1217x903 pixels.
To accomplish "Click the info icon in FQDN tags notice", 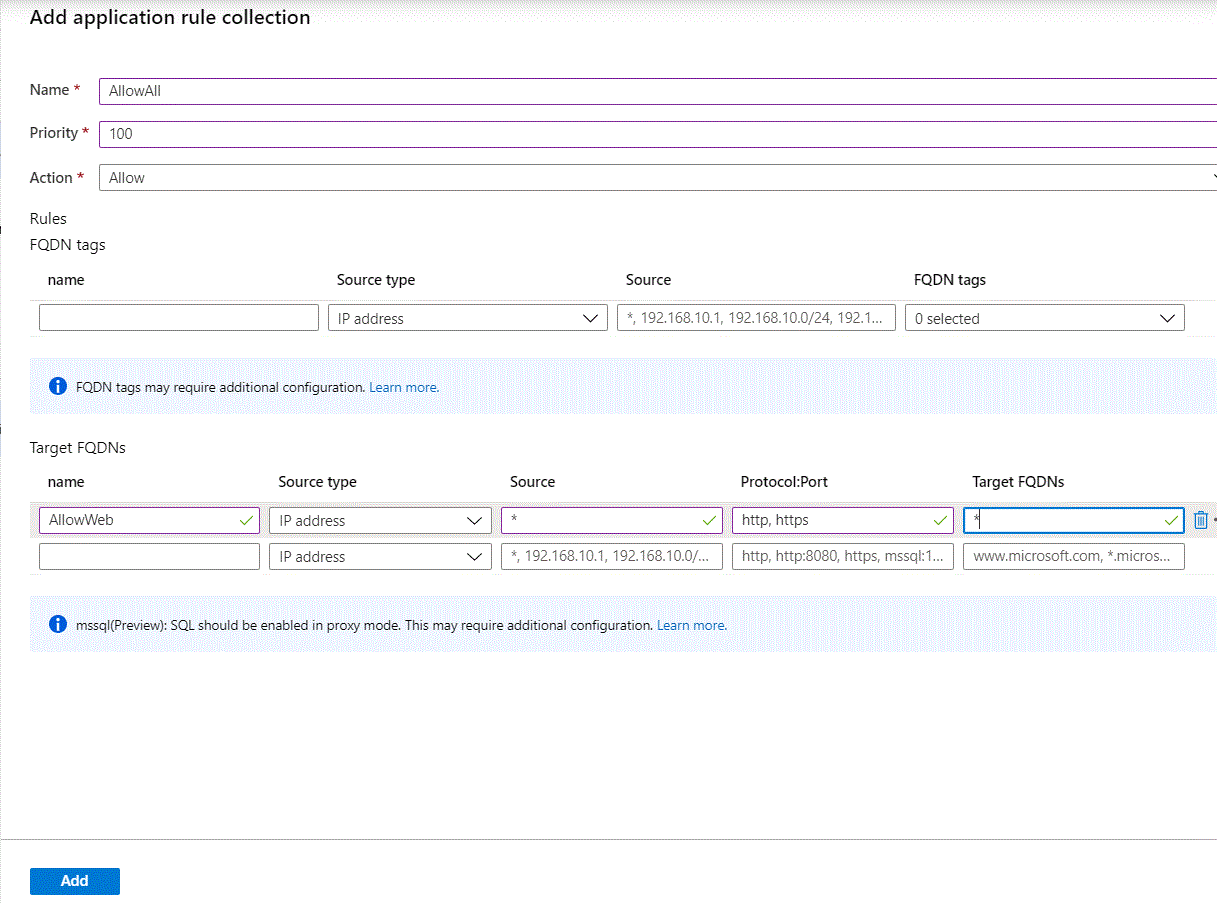I will (x=58, y=386).
